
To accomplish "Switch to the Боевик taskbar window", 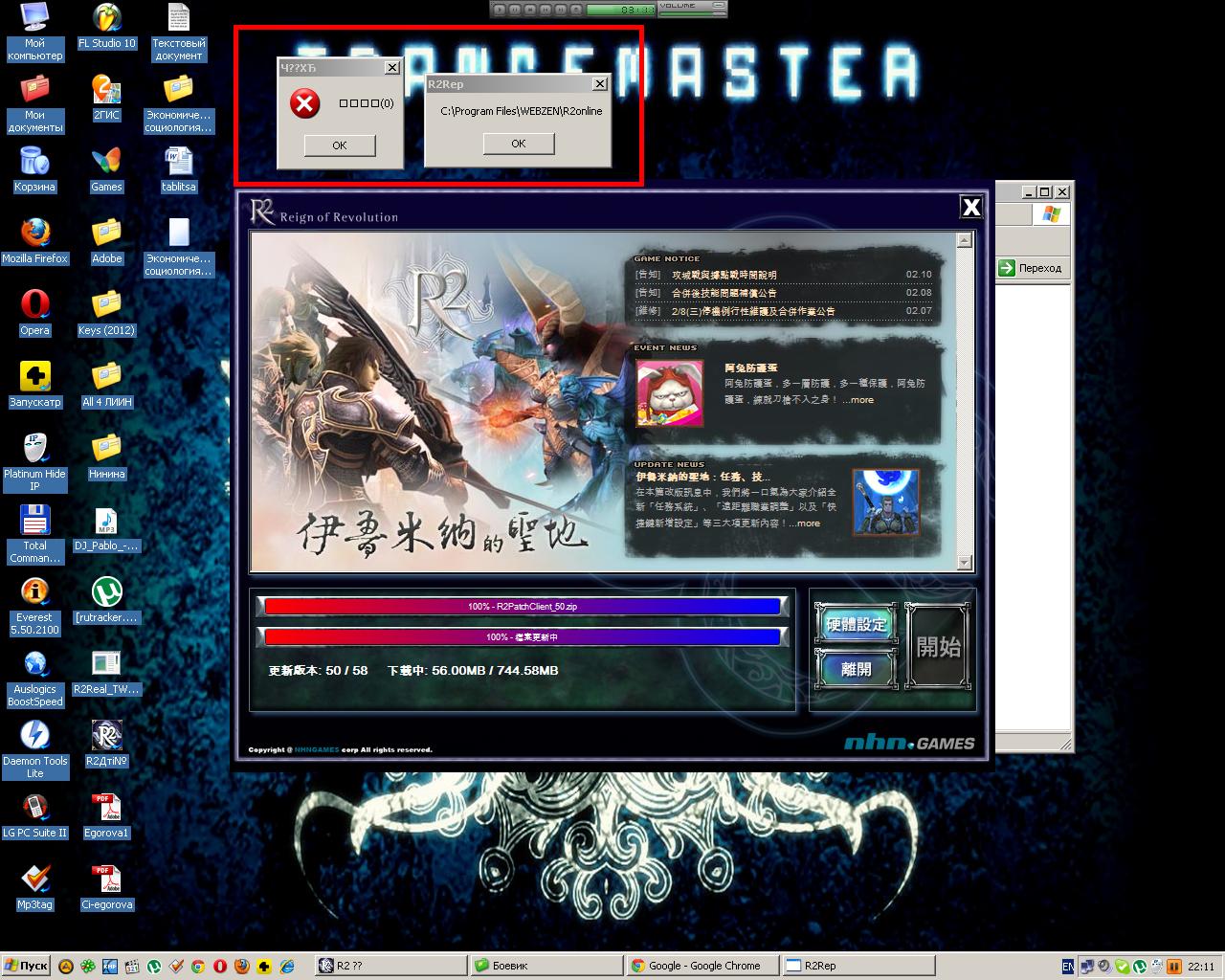I will click(547, 967).
